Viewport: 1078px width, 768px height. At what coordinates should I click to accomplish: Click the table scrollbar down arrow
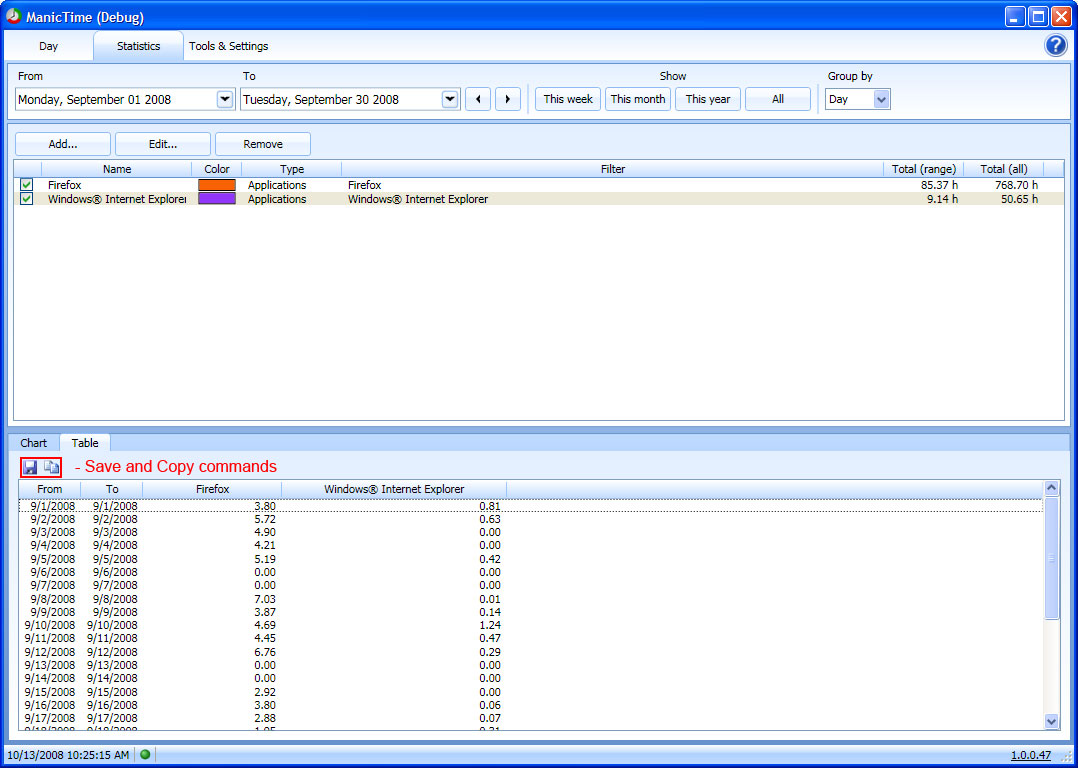click(x=1051, y=721)
